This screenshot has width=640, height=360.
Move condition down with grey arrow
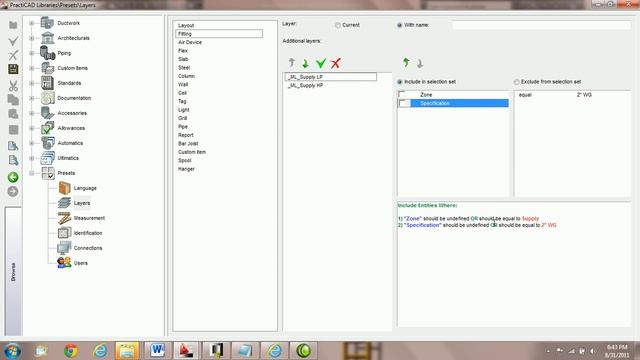[420, 63]
